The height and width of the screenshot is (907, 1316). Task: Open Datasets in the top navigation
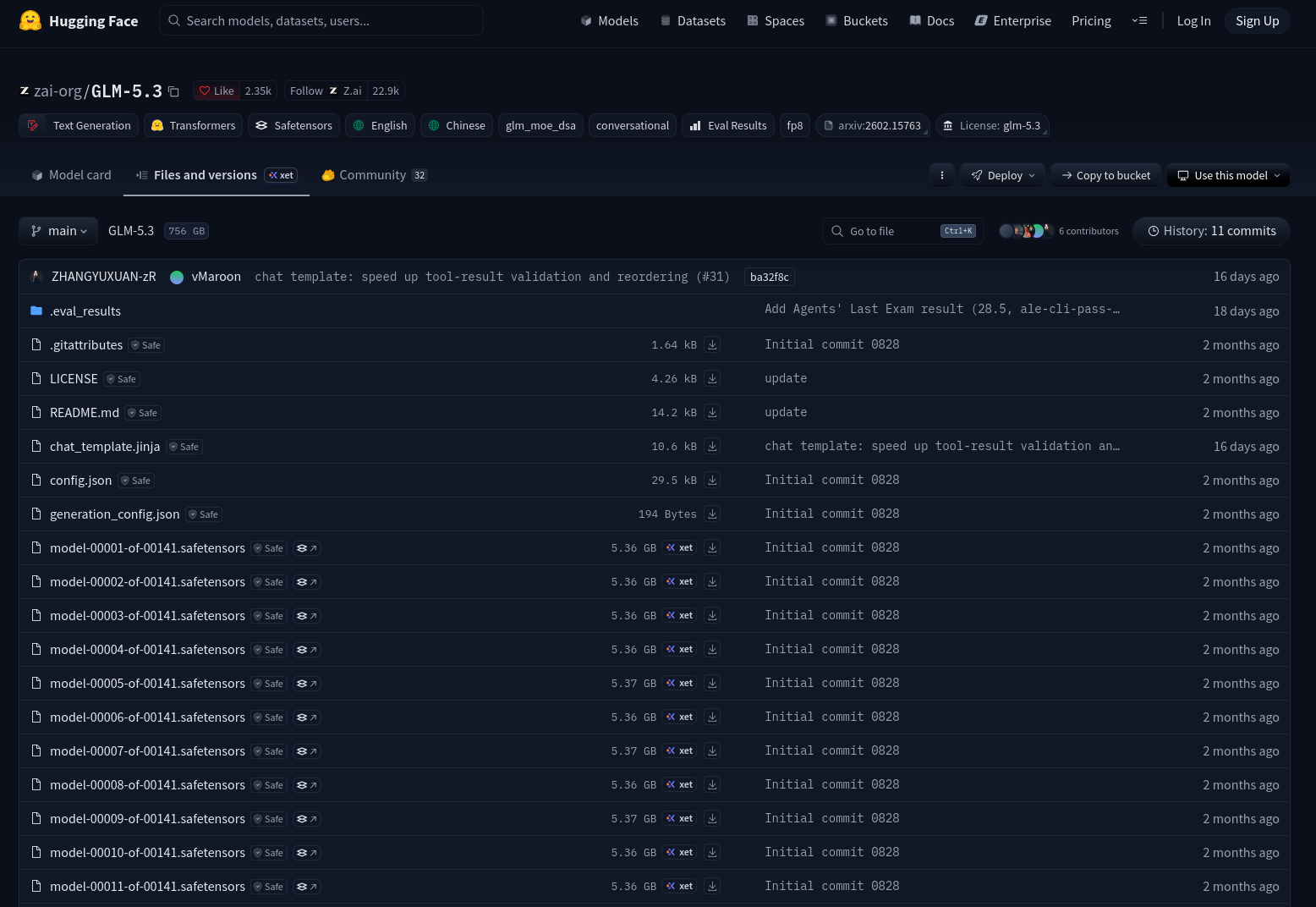coord(693,20)
